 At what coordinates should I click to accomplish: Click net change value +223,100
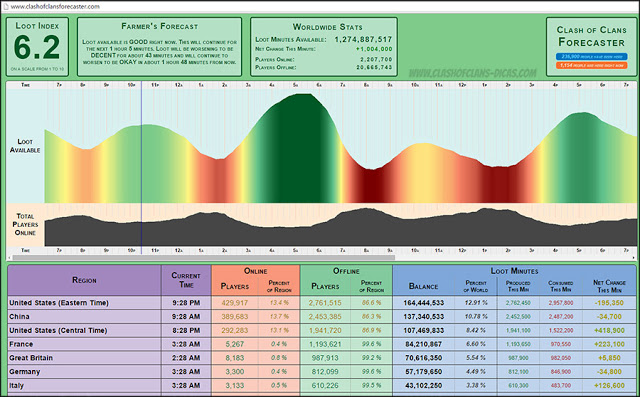[x=609, y=344]
